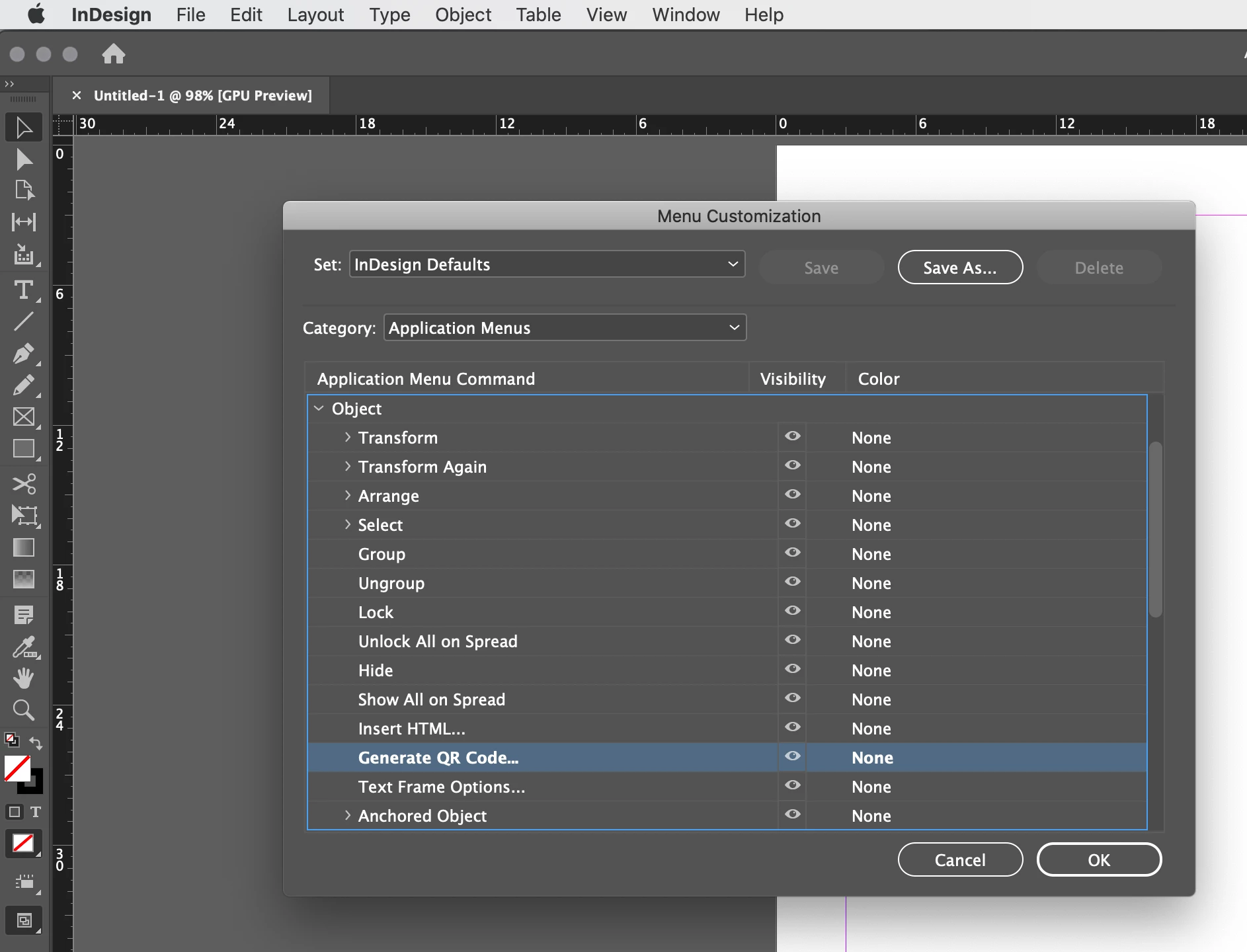Swap fill and stroke colors

pyautogui.click(x=36, y=743)
